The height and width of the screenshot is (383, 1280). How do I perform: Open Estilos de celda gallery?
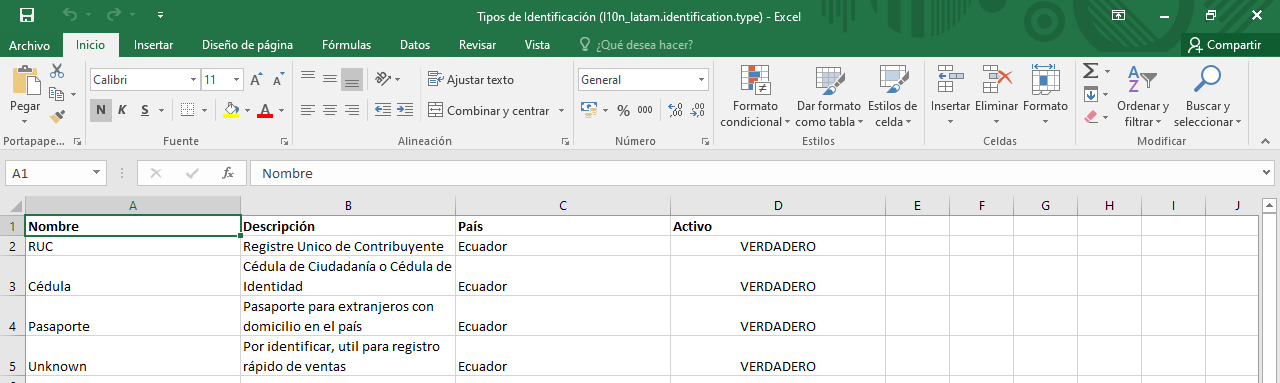892,96
